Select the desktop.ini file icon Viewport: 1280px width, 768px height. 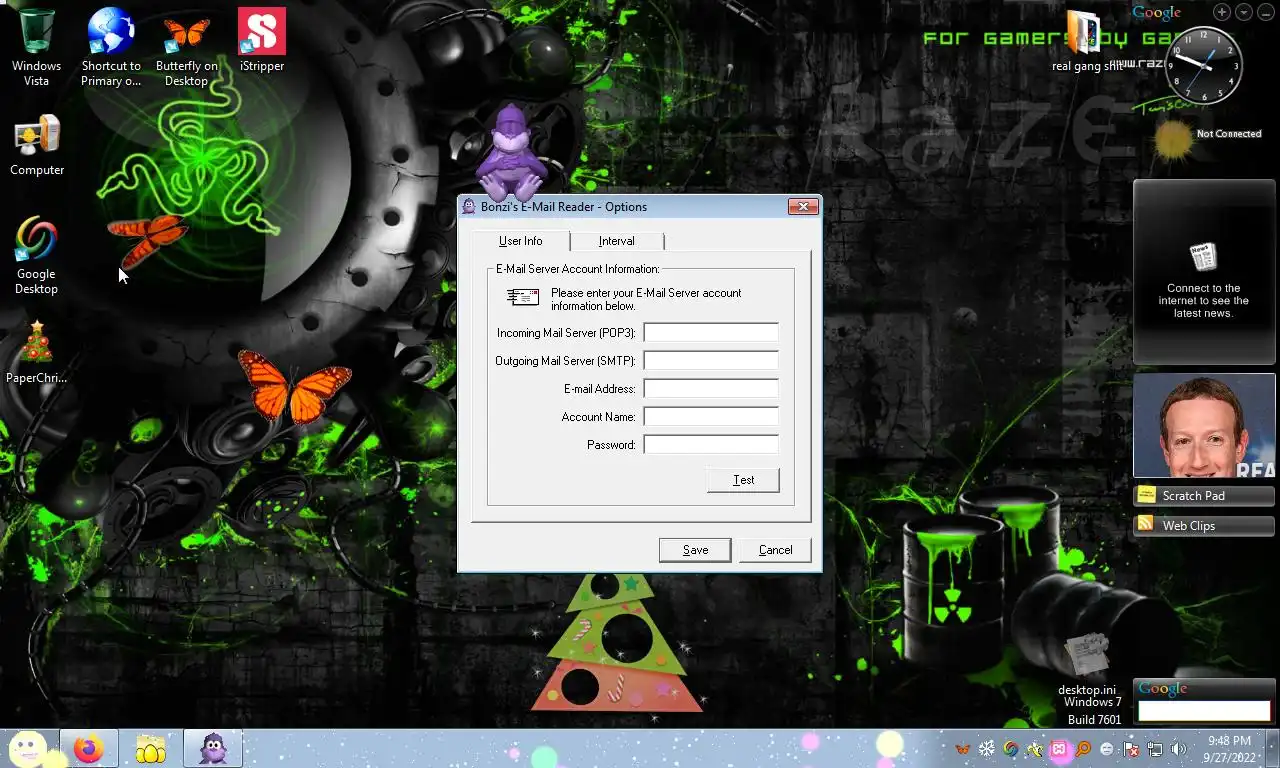point(1087,665)
